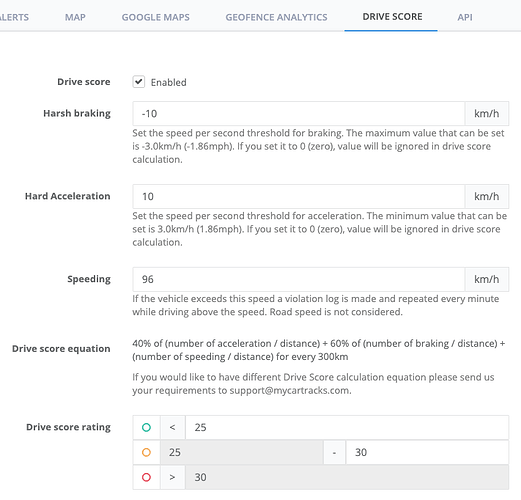Viewport: 521px width, 500px height.
Task: Click the Enabled label next to checkbox
Action: (x=168, y=82)
